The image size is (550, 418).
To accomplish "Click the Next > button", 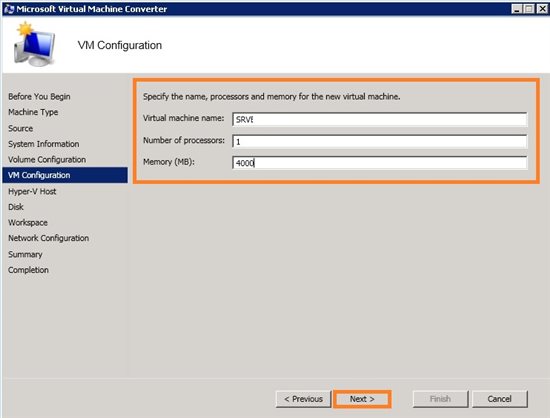I will pos(362,399).
